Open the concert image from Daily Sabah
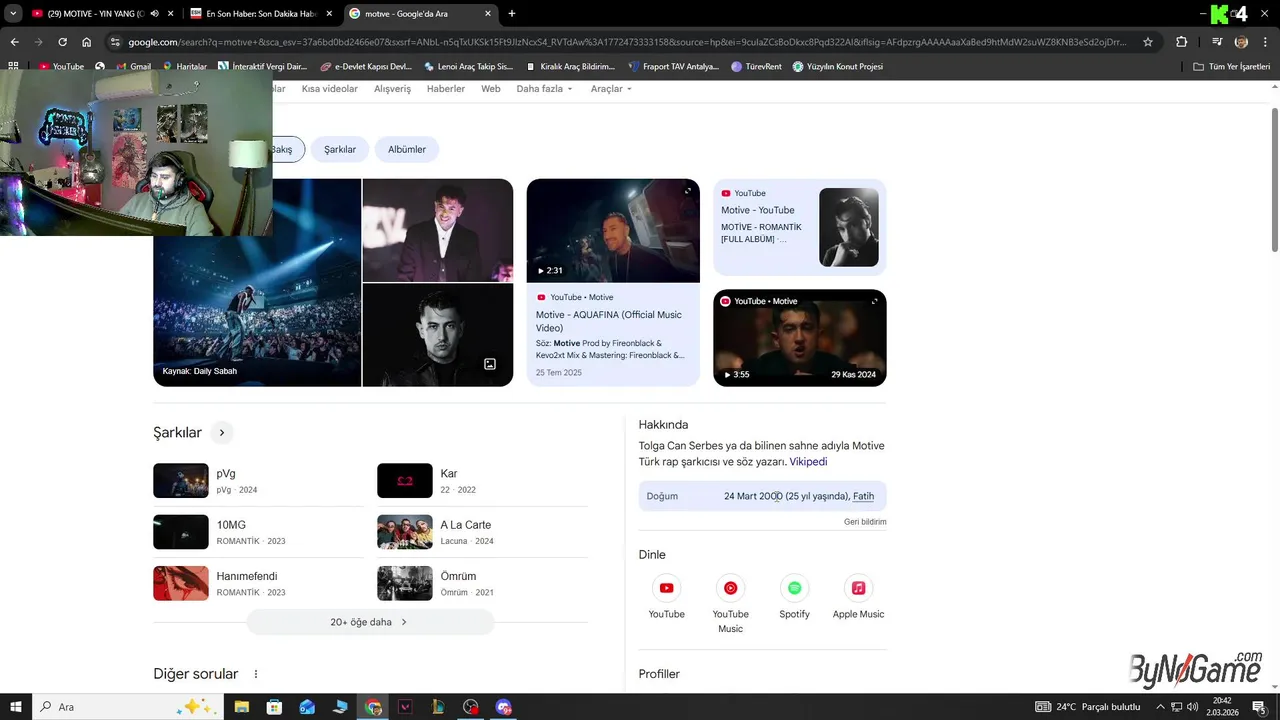Image resolution: width=1280 pixels, height=720 pixels. [257, 283]
